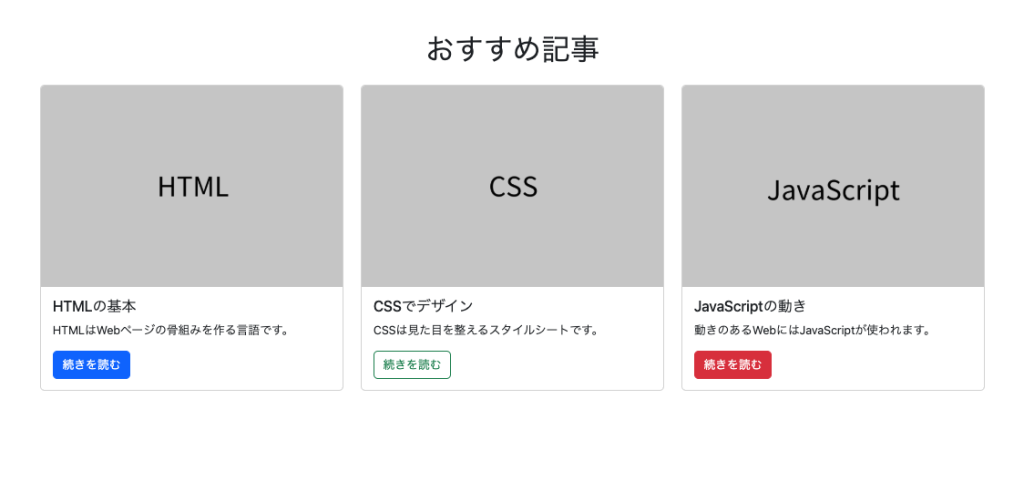This screenshot has height=491, width=1024.
Task: Click the large CSS label inside image
Action: click(x=513, y=187)
